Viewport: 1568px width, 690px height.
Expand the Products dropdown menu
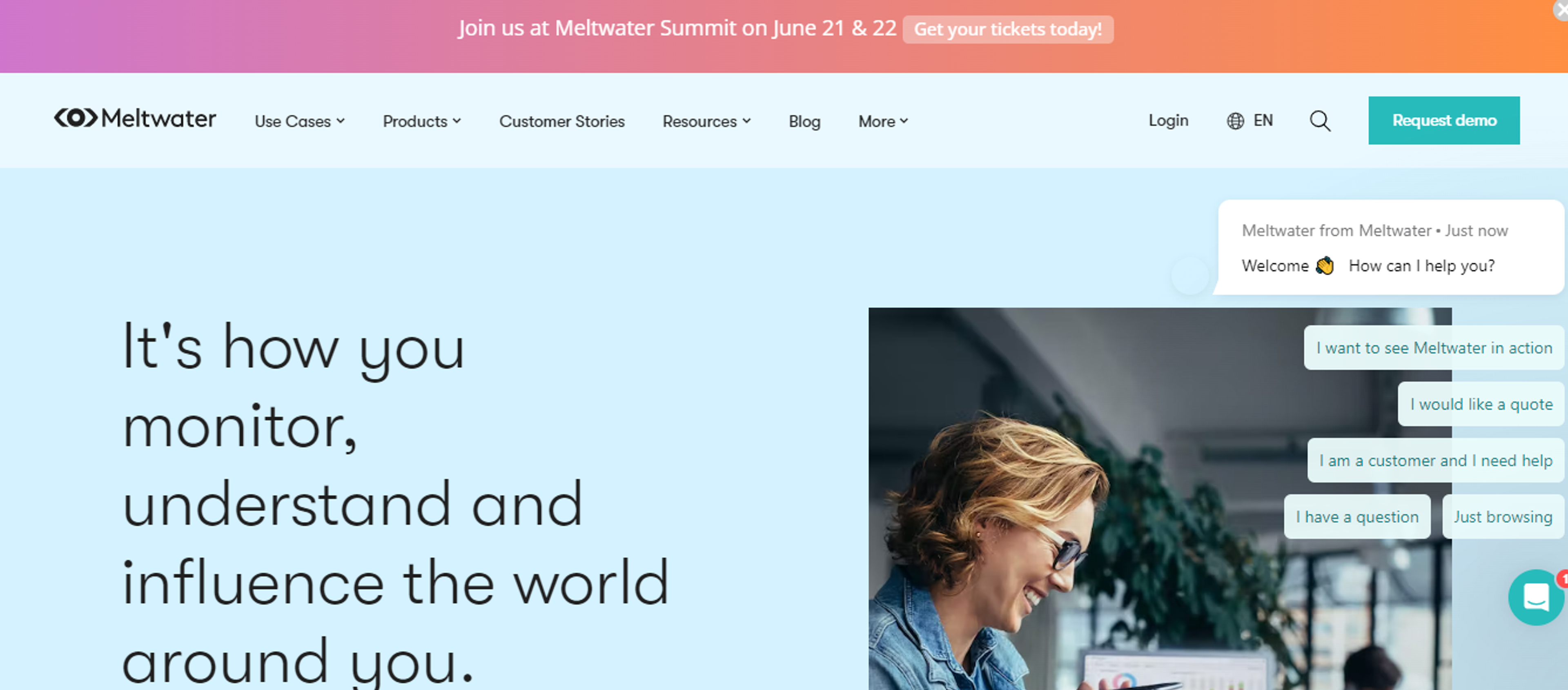(x=422, y=121)
